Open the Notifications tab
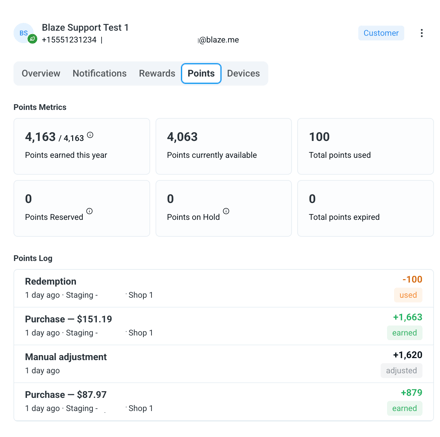The image size is (440, 437). (x=99, y=73)
